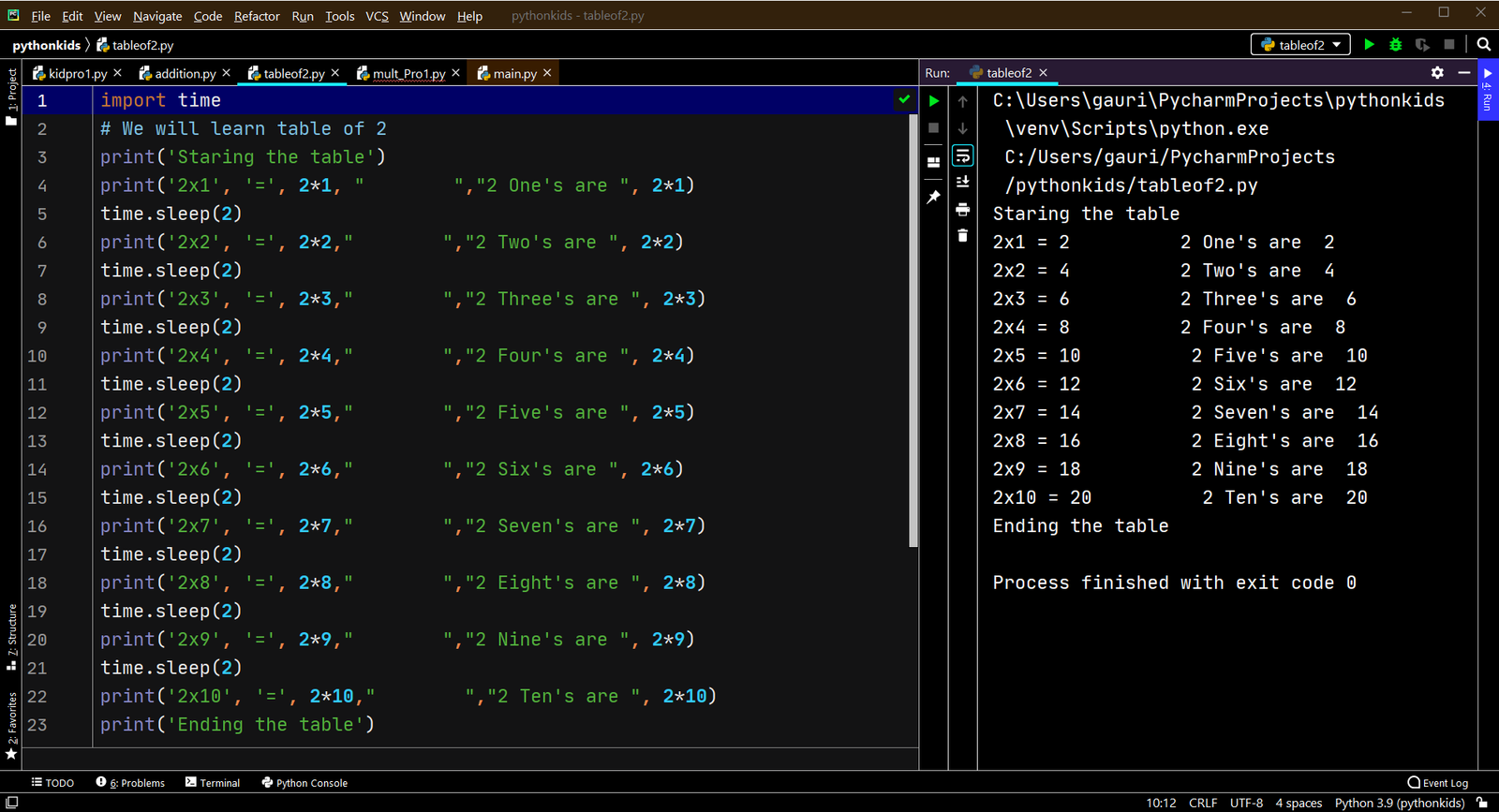Toggle scroll to end of output
Image resolution: width=1499 pixels, height=812 pixels.
[962, 182]
